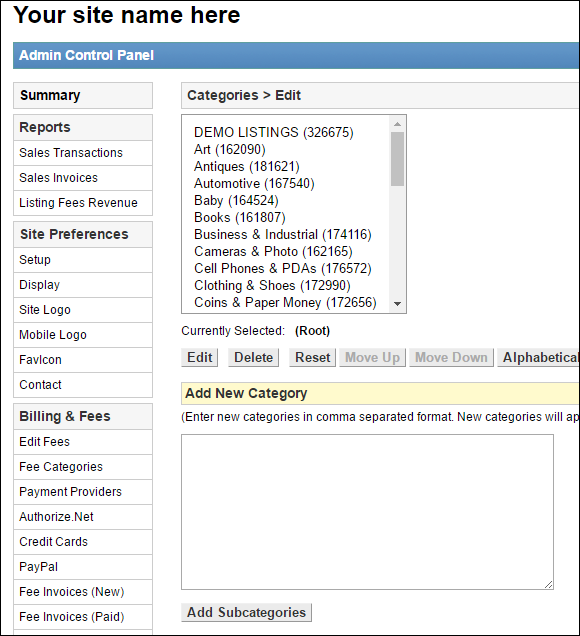Open Sales Transactions report

click(x=83, y=153)
